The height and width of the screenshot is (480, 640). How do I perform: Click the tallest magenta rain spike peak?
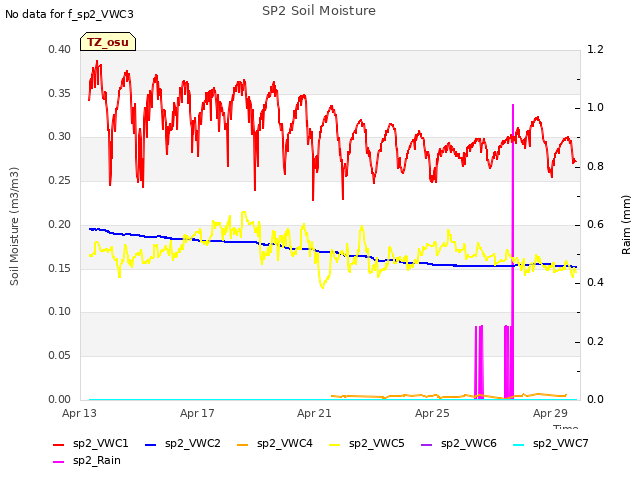pyautogui.click(x=513, y=105)
